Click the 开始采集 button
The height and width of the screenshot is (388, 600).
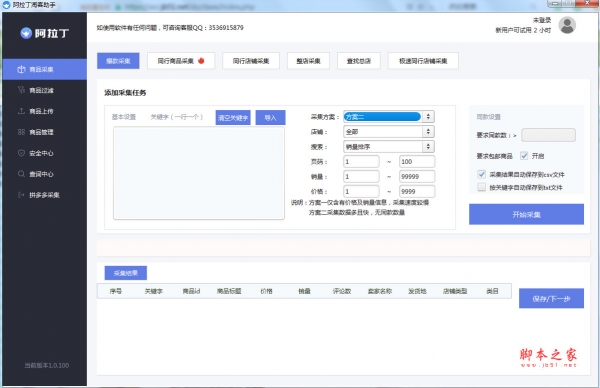pos(526,214)
